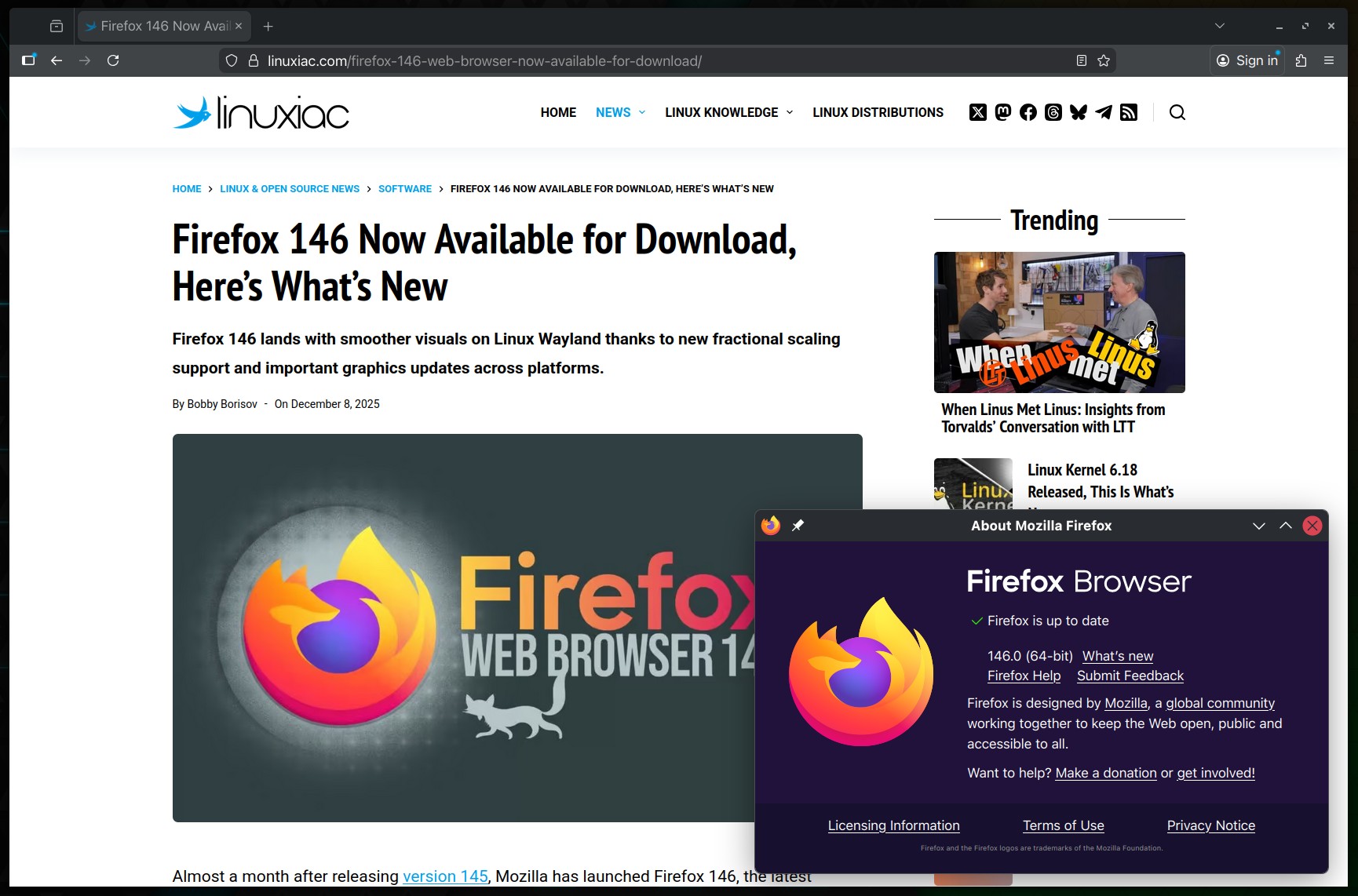Image resolution: width=1358 pixels, height=896 pixels.
Task: Open linuxiac's RSS feed icon
Action: pyautogui.click(x=1129, y=112)
